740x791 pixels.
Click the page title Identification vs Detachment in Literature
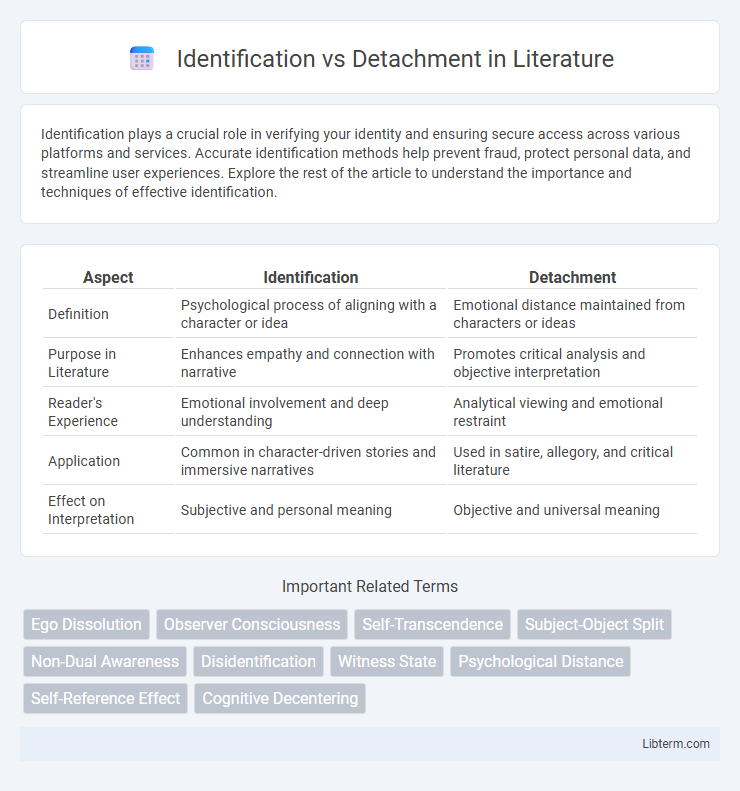(x=395, y=59)
